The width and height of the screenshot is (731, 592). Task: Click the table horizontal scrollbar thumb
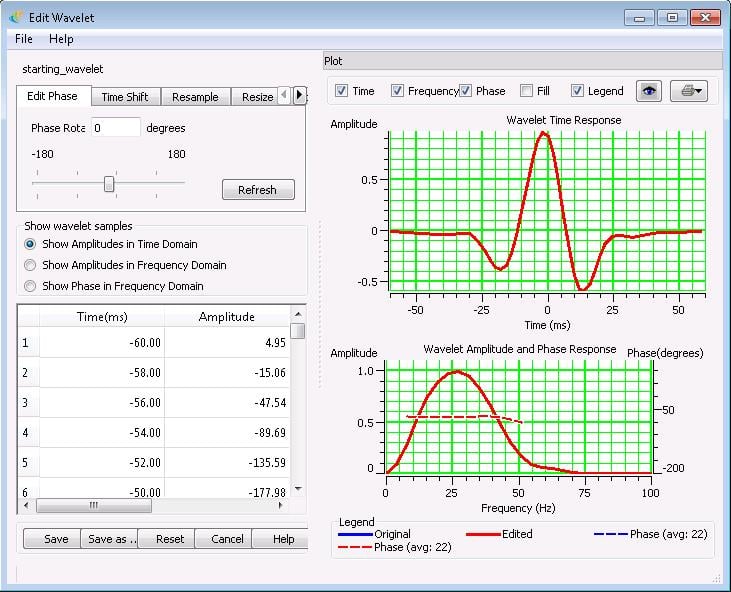[94, 505]
